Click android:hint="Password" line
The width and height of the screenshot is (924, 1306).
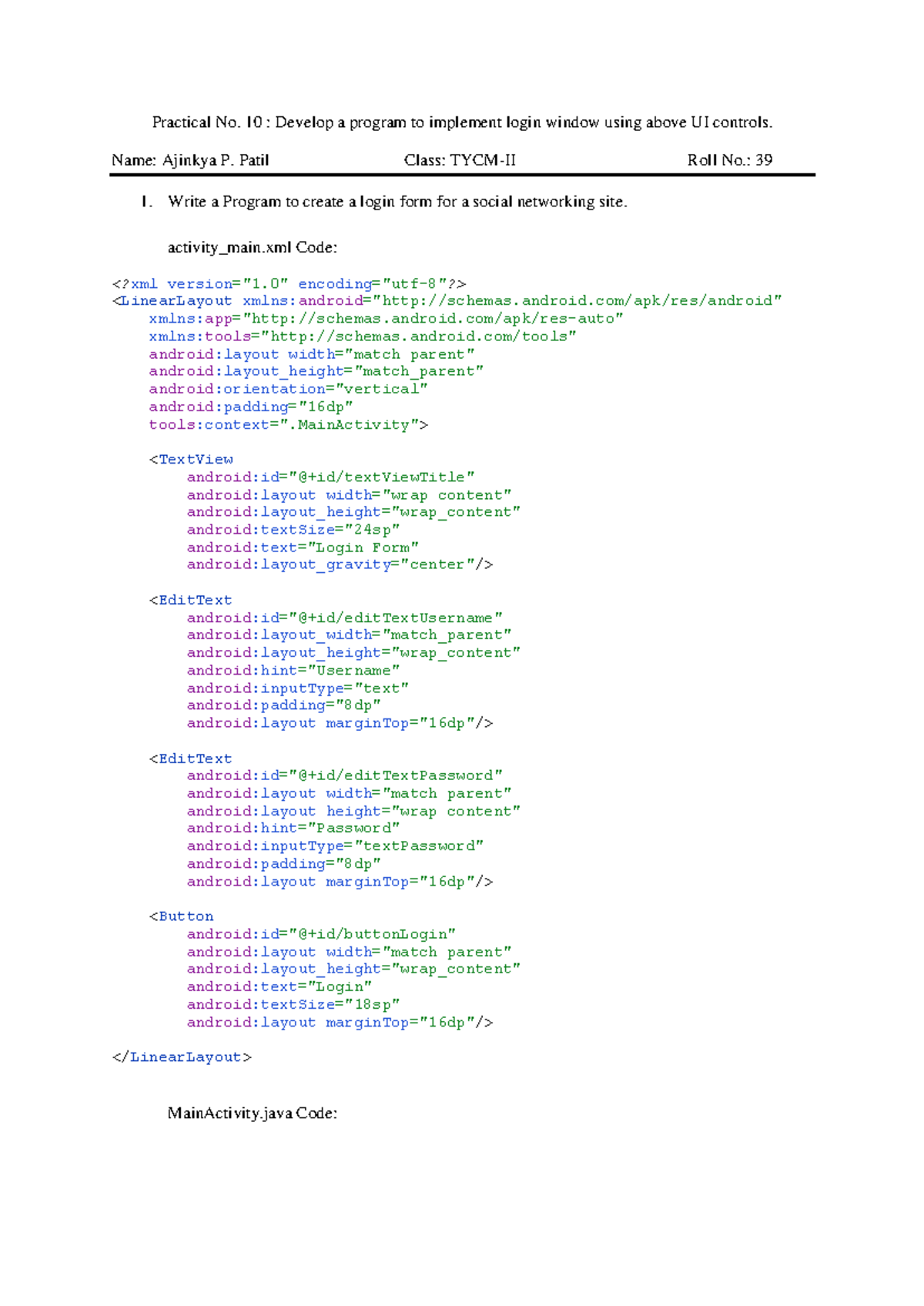[293, 829]
